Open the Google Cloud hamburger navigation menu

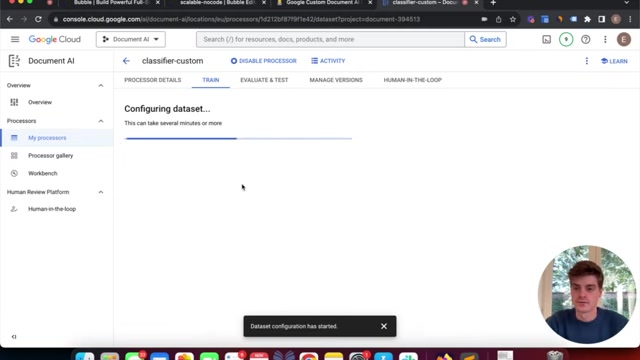click(x=15, y=39)
